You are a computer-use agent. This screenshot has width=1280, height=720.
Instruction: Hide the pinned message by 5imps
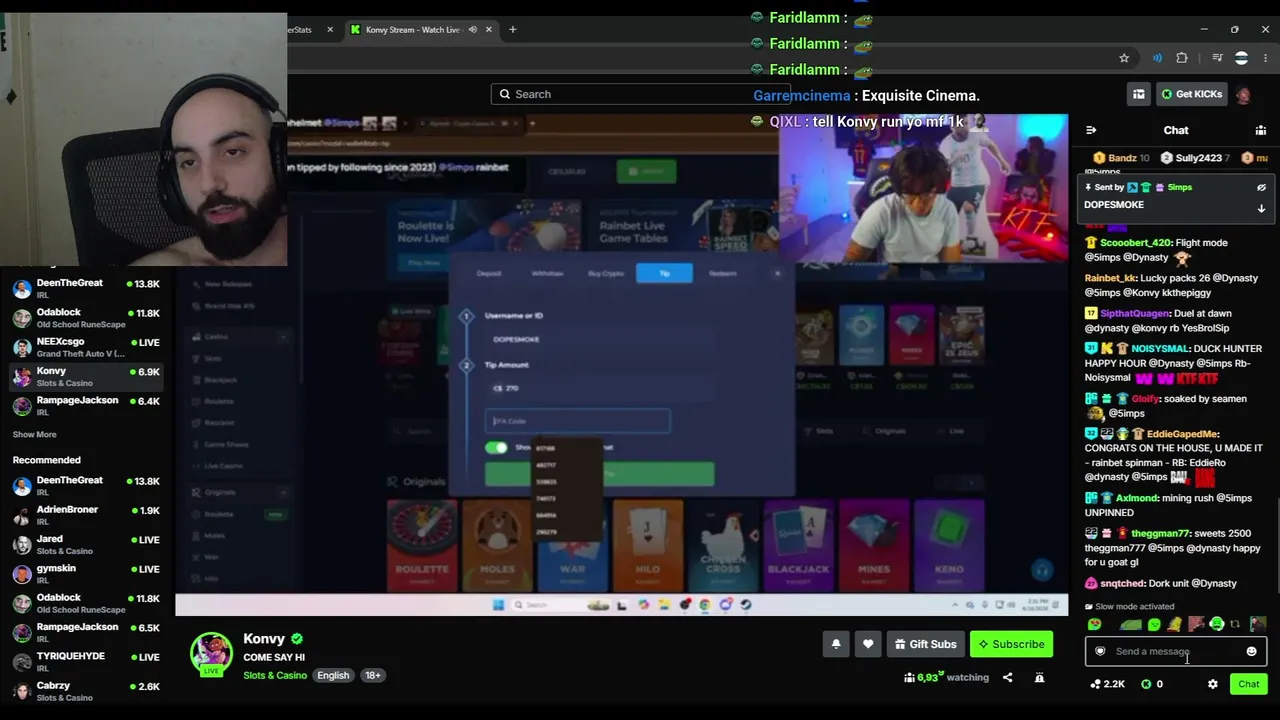point(1261,187)
